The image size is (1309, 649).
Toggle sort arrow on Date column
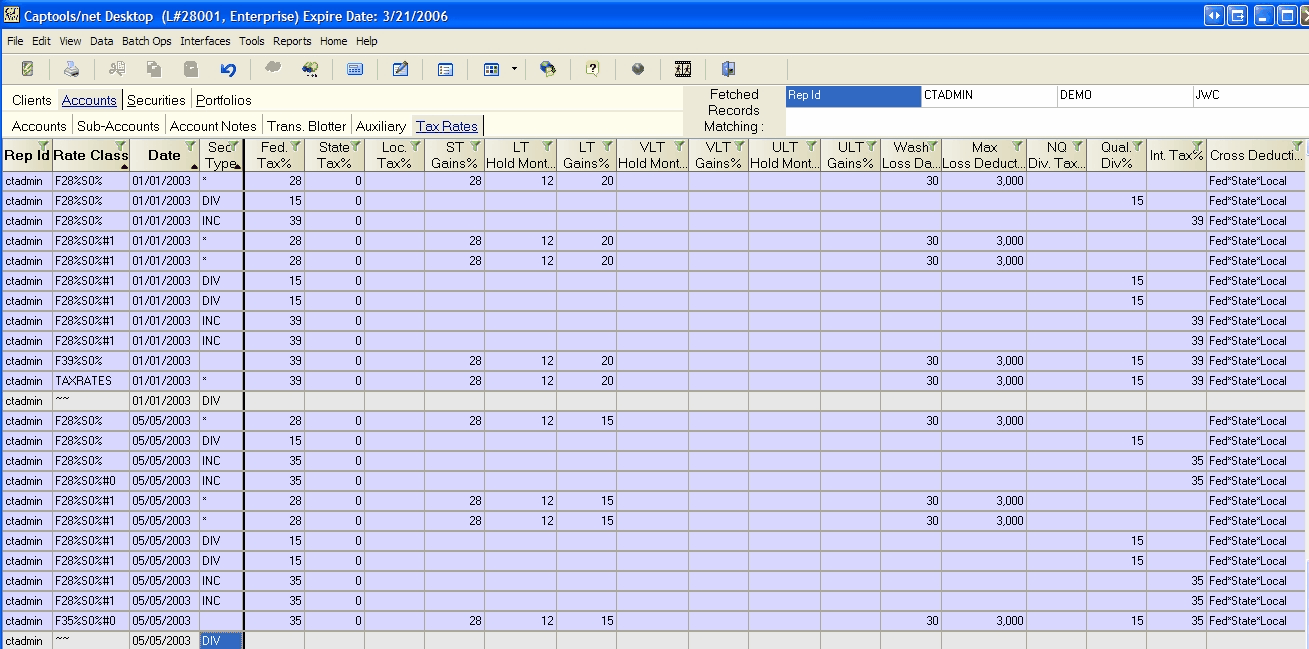pyautogui.click(x=193, y=166)
